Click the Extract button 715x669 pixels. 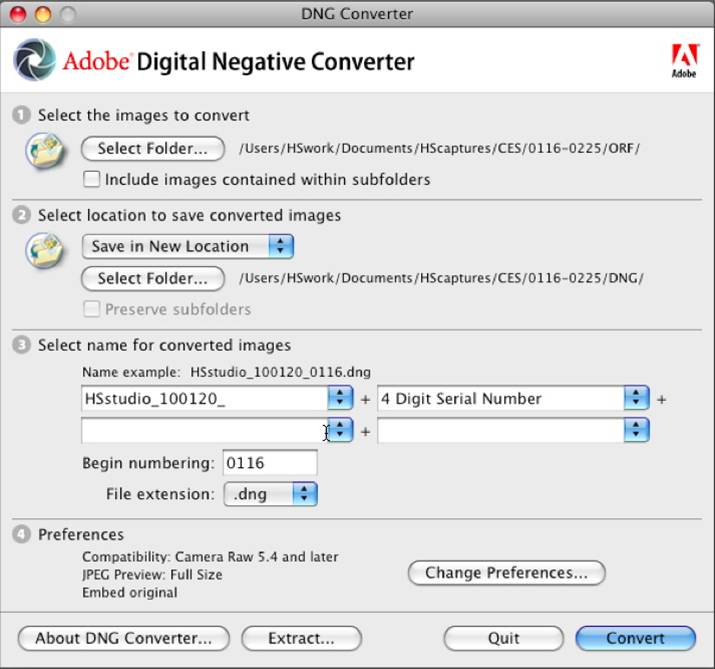pyautogui.click(x=301, y=638)
